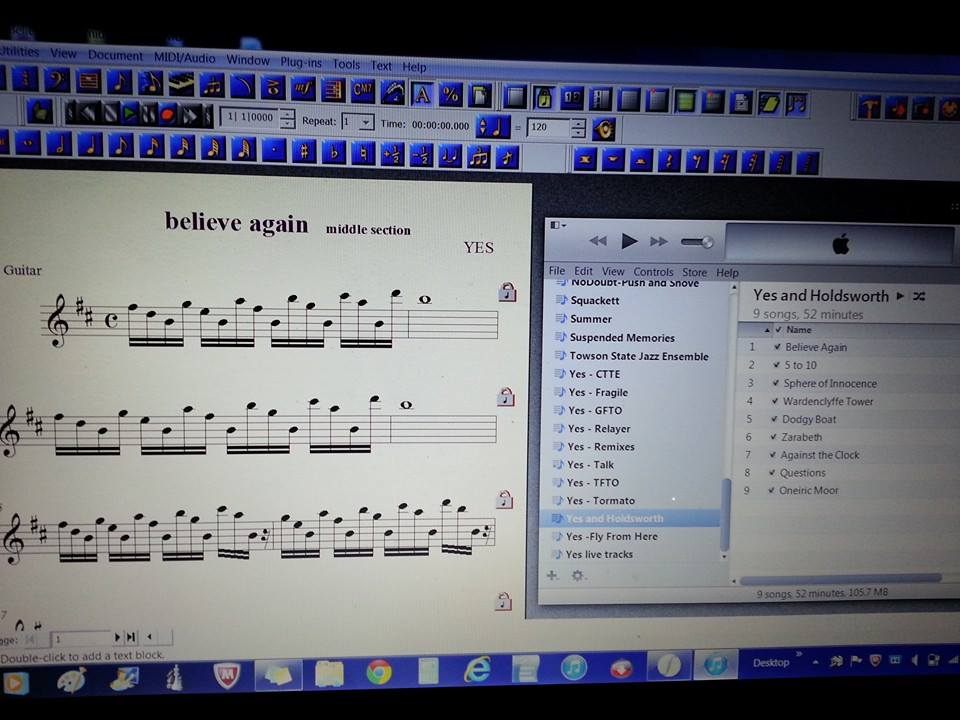Select the Yes - Fragile playlist
The height and width of the screenshot is (720, 960).
(x=598, y=392)
